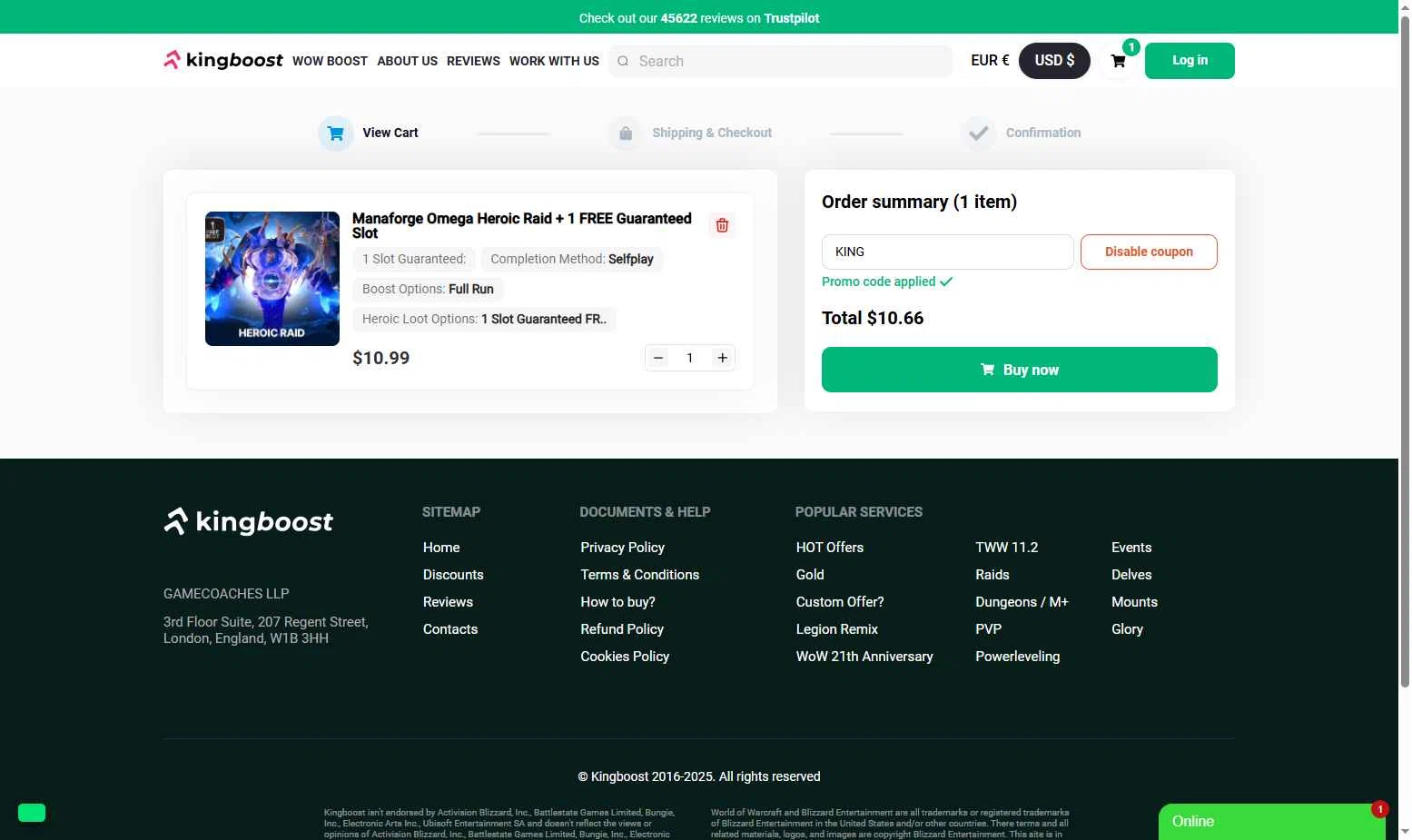The height and width of the screenshot is (840, 1412).
Task: Click the kingboost logo in header
Action: 222,60
